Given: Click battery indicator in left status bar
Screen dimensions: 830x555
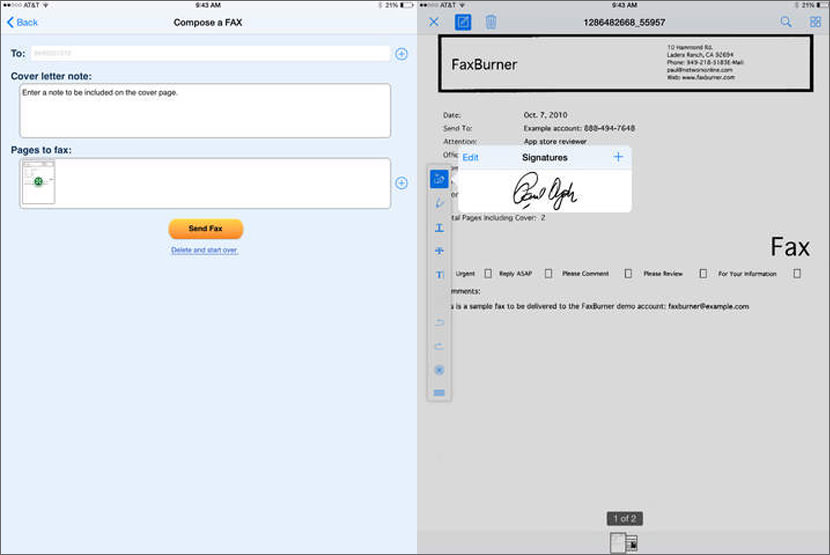Looking at the screenshot, I should (407, 5).
